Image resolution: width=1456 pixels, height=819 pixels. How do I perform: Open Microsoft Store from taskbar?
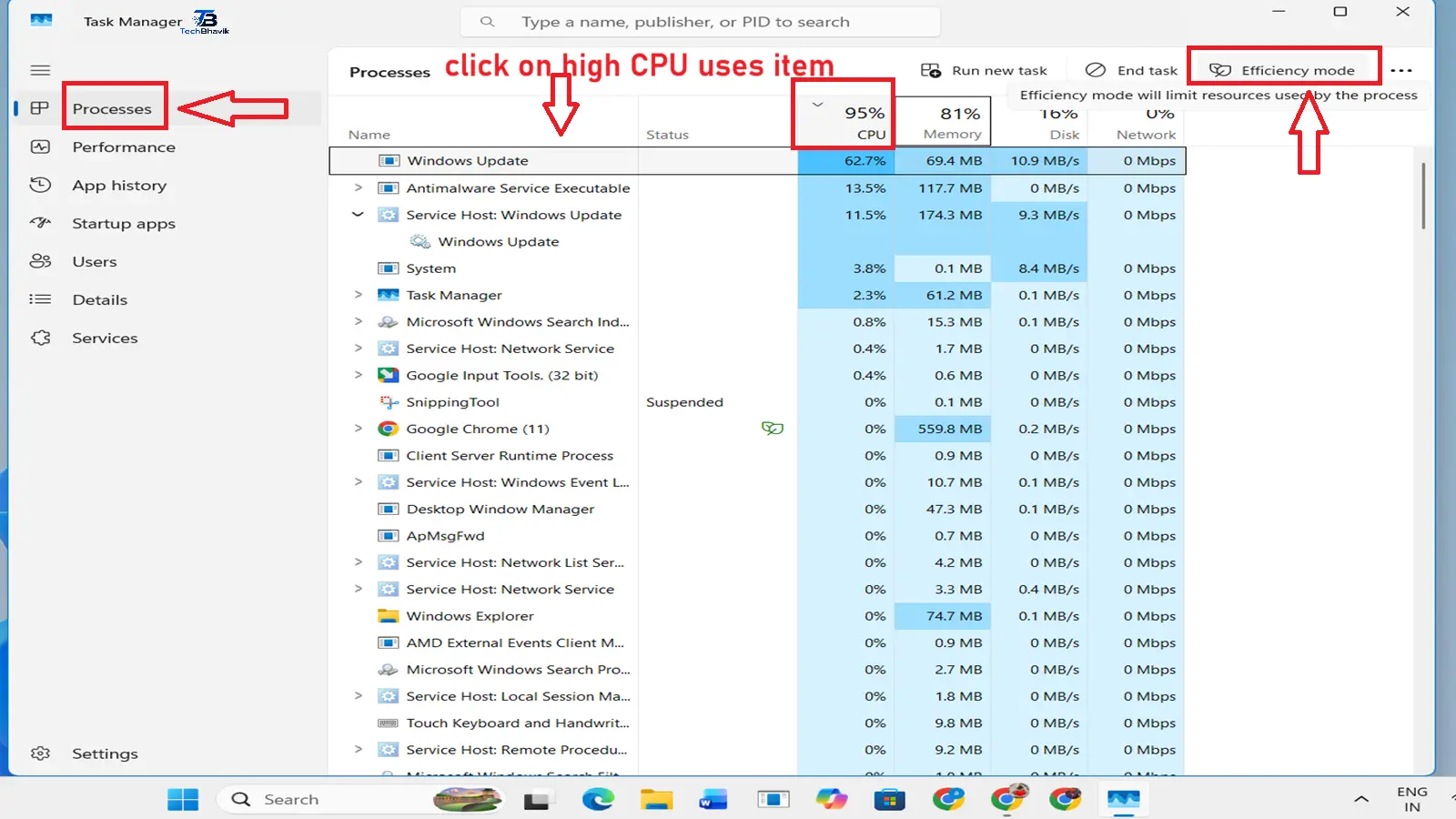[889, 800]
